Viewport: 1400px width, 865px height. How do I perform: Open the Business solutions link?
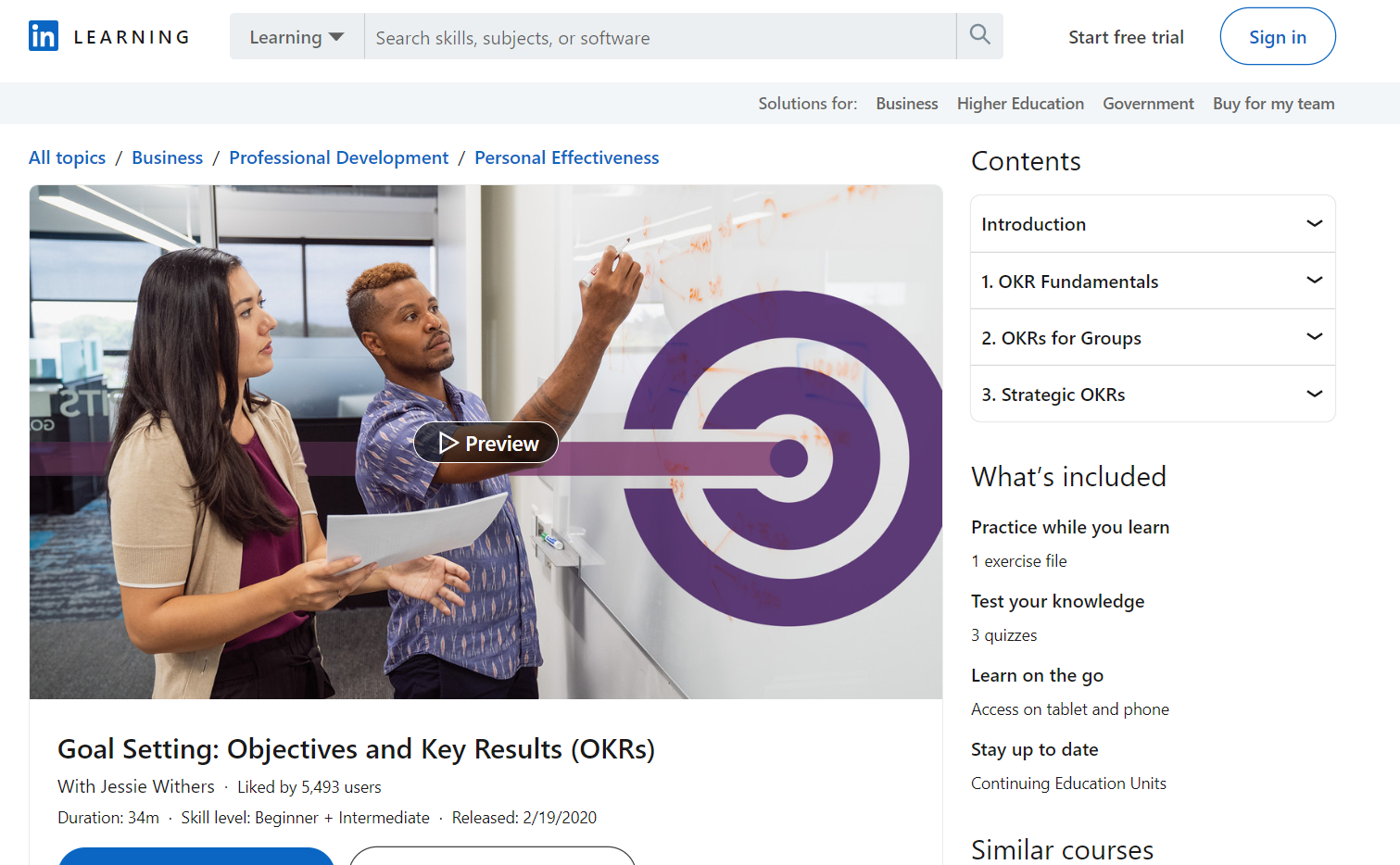click(906, 103)
